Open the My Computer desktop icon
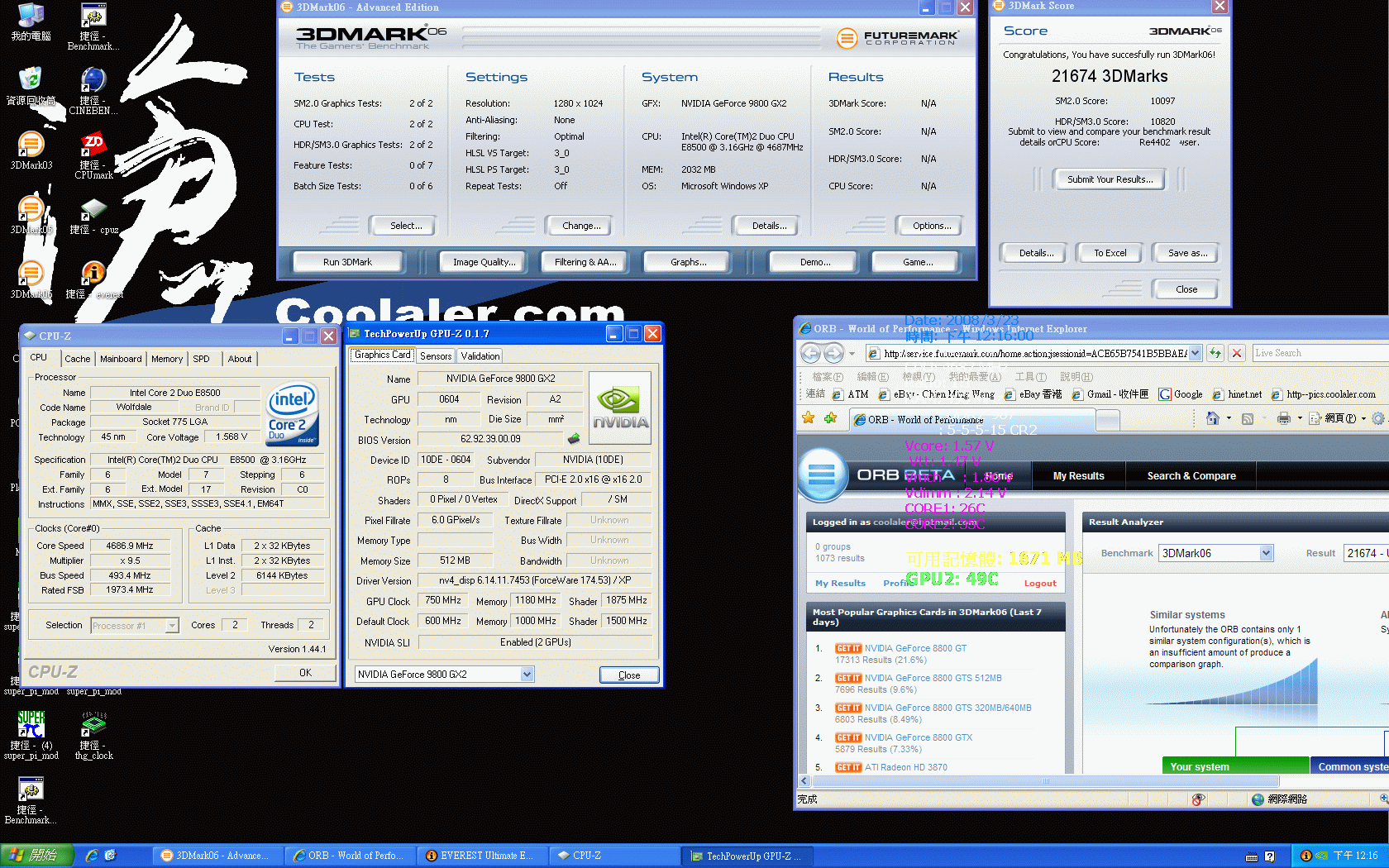The height and width of the screenshot is (868, 1389). 31,22
